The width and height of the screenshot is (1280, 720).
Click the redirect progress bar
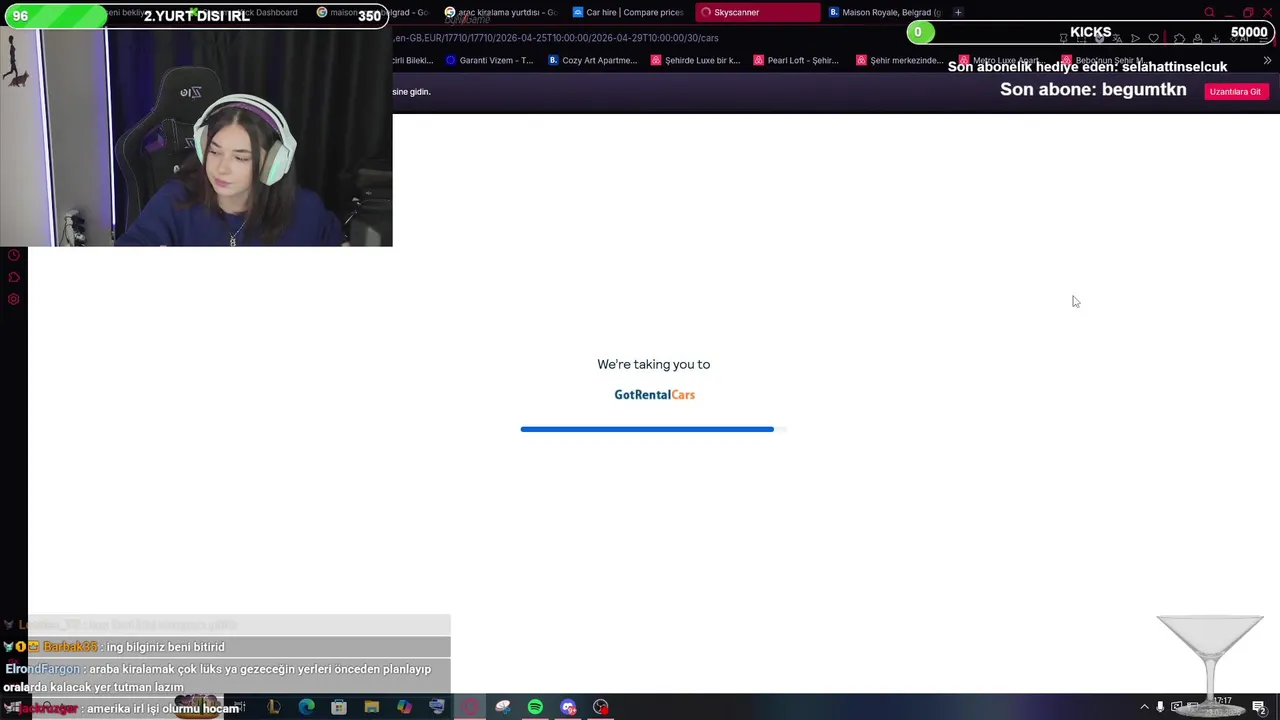[x=653, y=429]
